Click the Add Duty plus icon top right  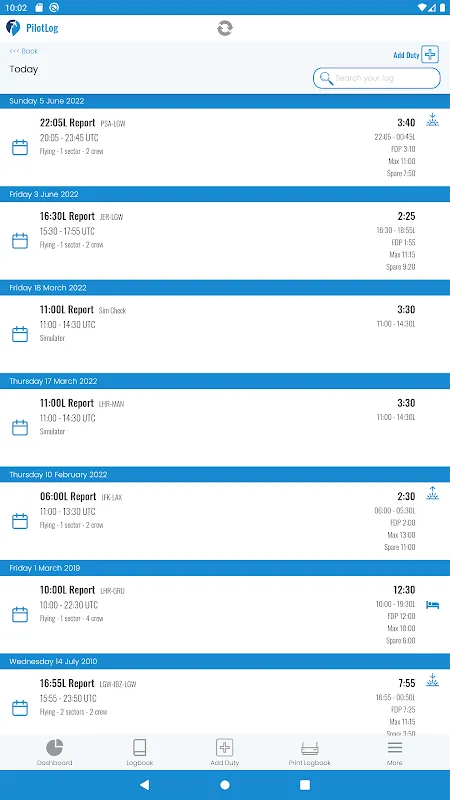pyautogui.click(x=430, y=54)
